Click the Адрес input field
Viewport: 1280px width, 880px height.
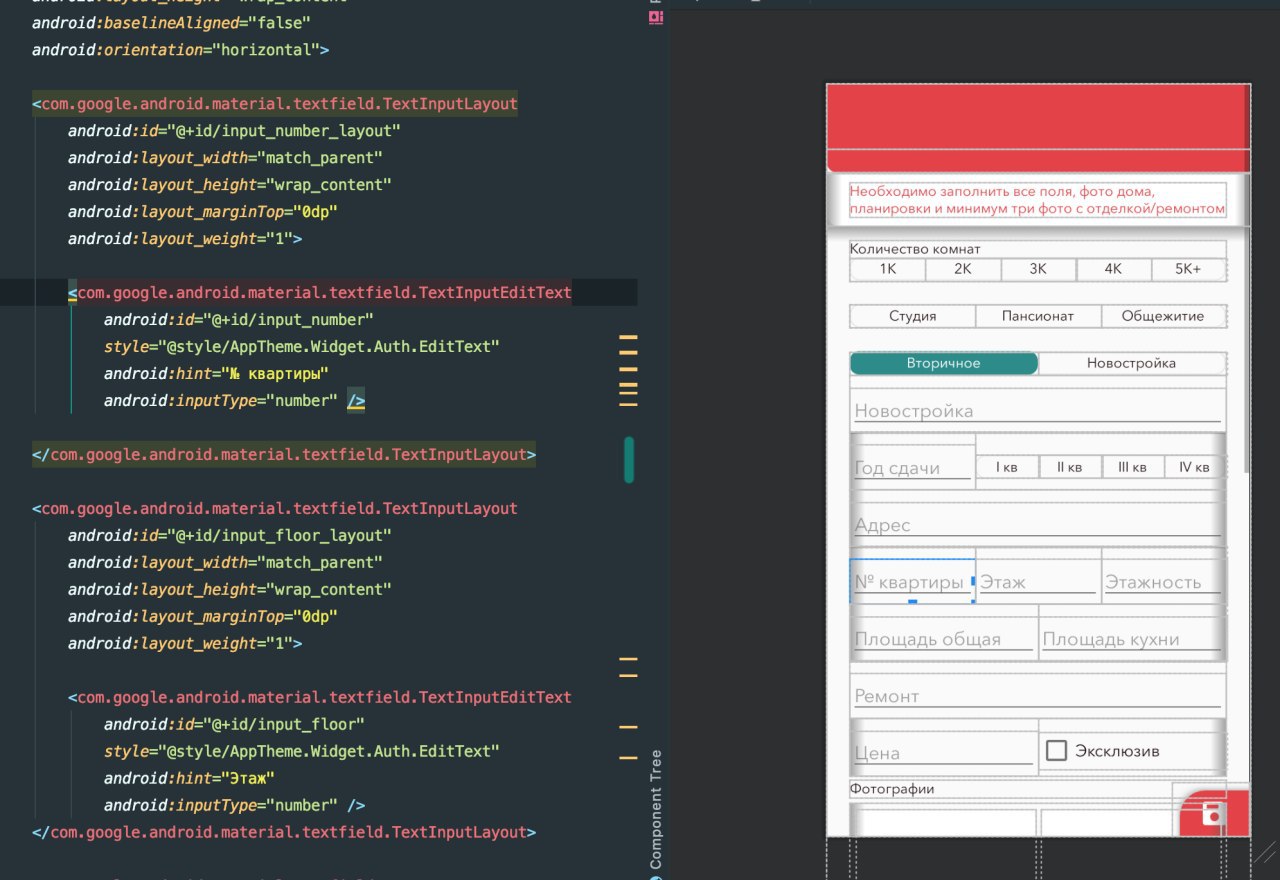1037,524
